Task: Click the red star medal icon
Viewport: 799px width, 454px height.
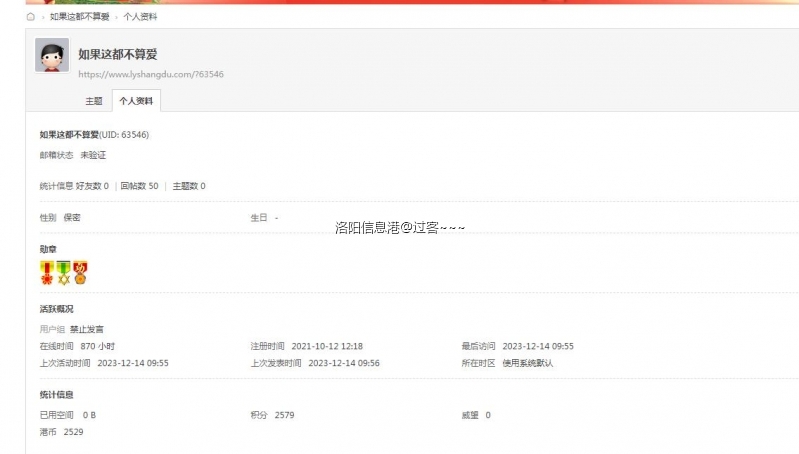Action: pyautogui.click(x=47, y=273)
